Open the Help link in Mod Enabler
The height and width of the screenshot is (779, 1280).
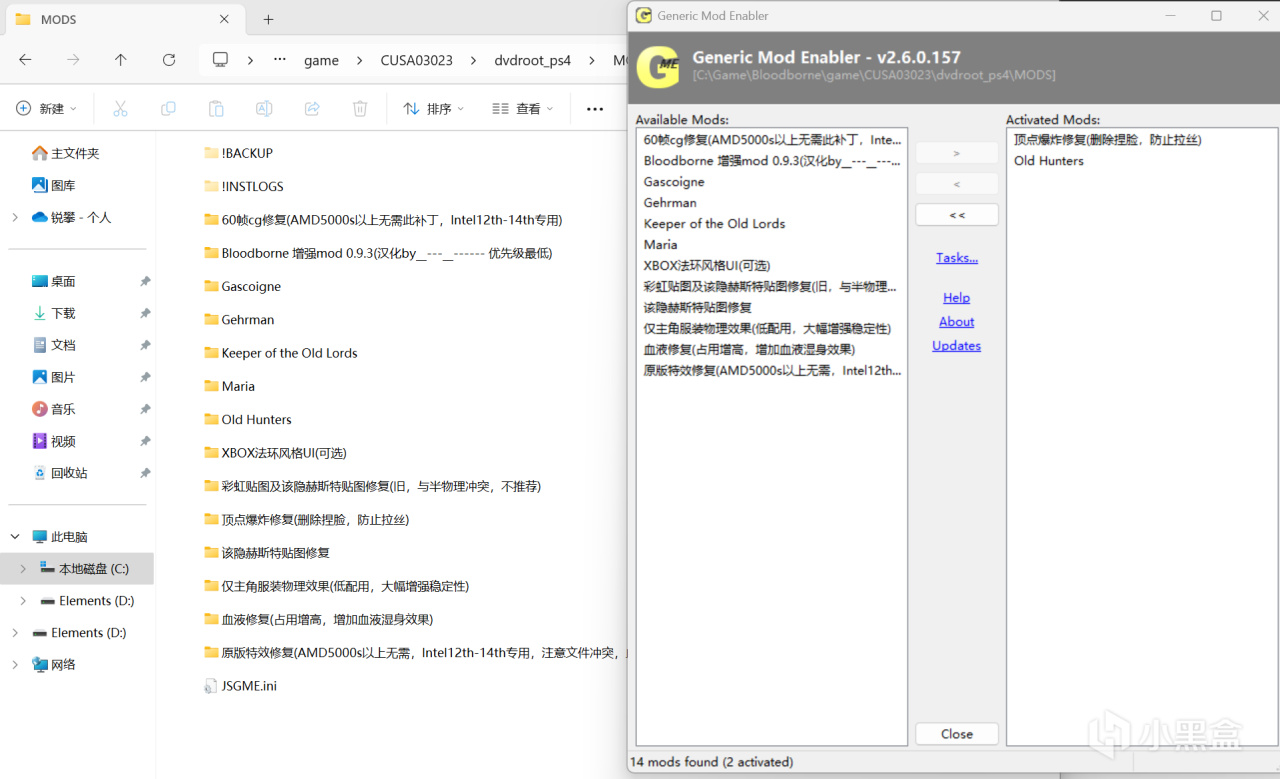coord(957,298)
